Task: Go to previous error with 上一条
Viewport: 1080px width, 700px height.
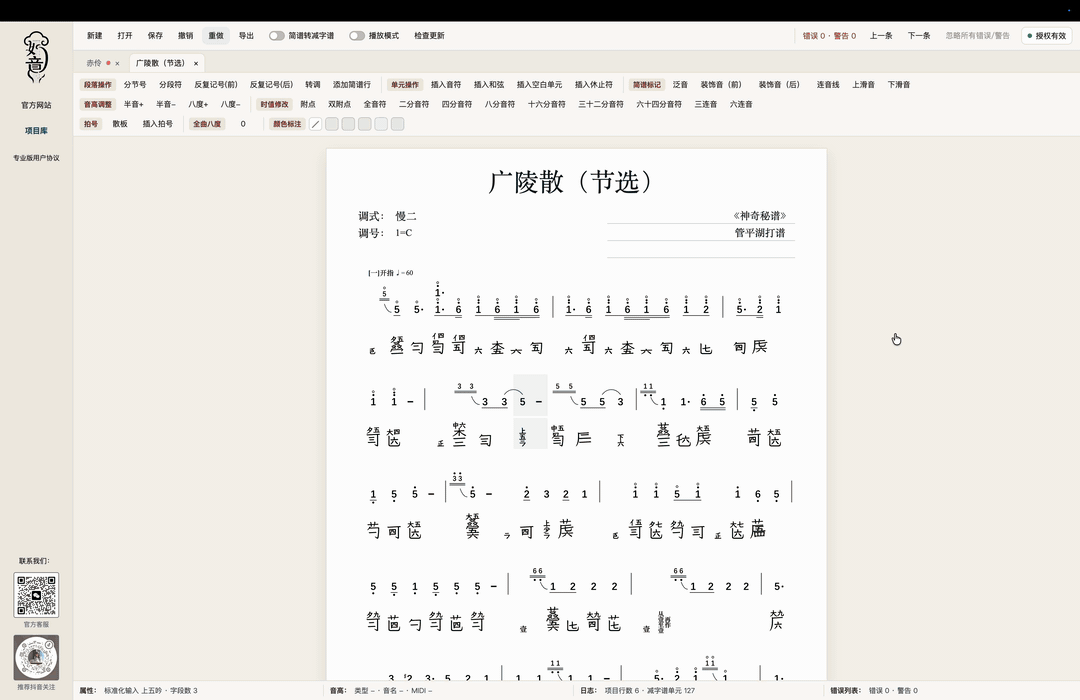Action: (x=880, y=36)
